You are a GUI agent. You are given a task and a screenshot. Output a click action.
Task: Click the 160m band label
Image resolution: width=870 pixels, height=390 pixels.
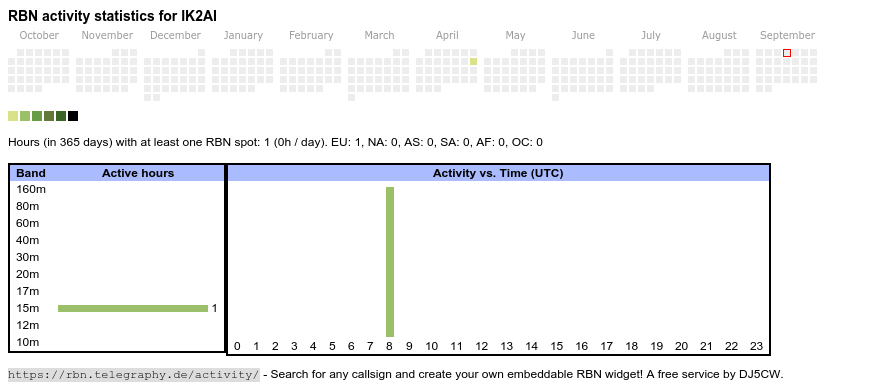pos(31,189)
